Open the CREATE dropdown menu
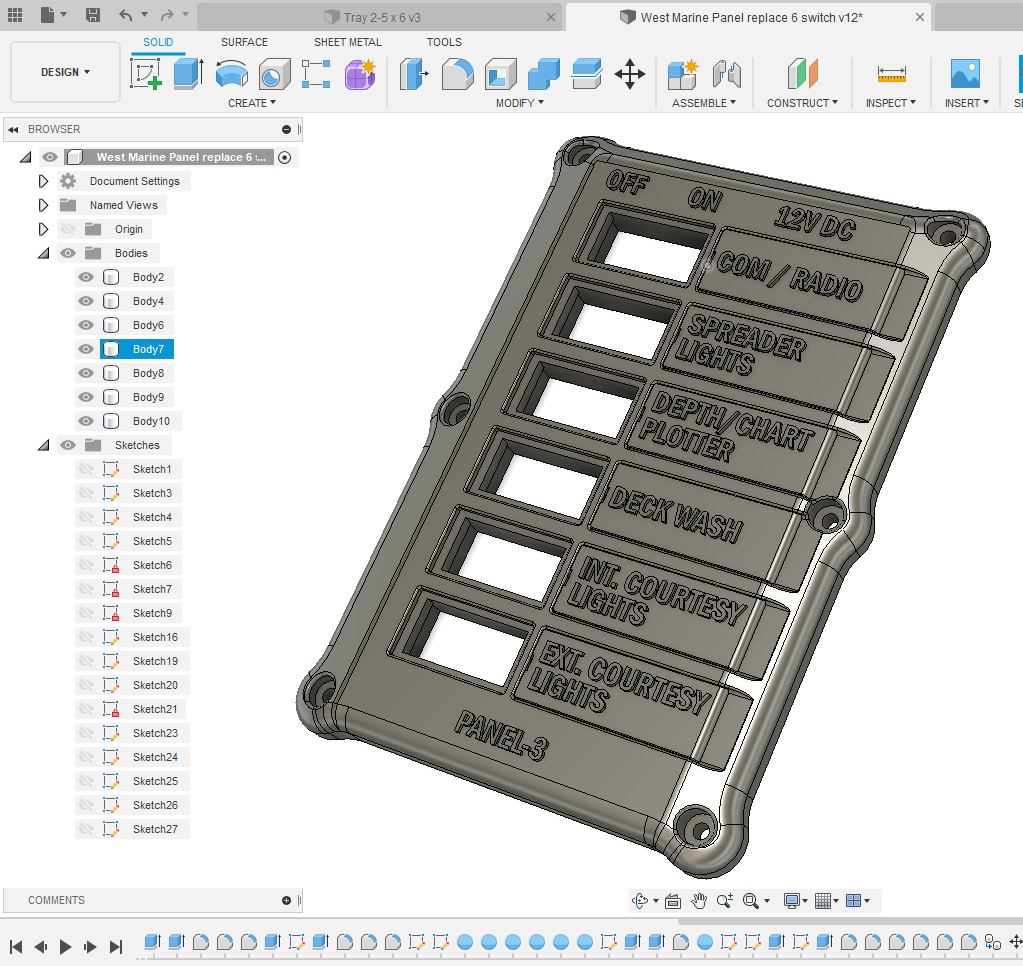 252,103
